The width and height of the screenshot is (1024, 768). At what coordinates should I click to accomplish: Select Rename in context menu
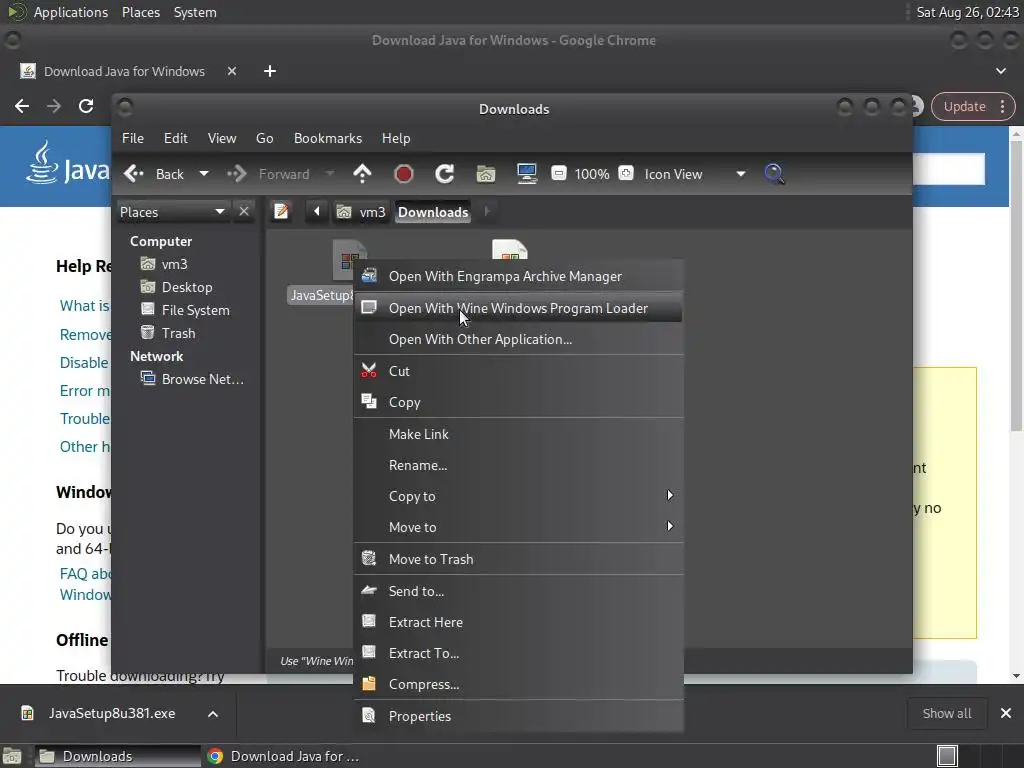pos(519,466)
